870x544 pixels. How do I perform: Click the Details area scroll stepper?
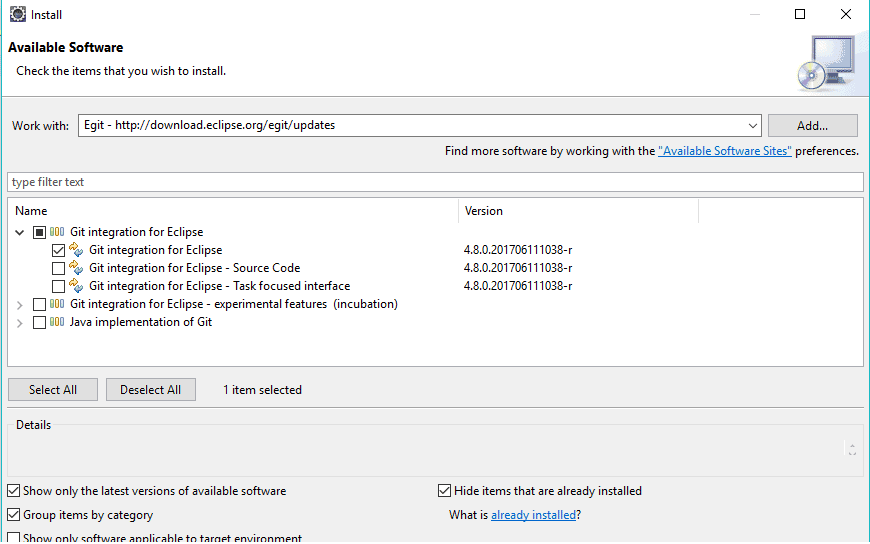pyautogui.click(x=851, y=450)
